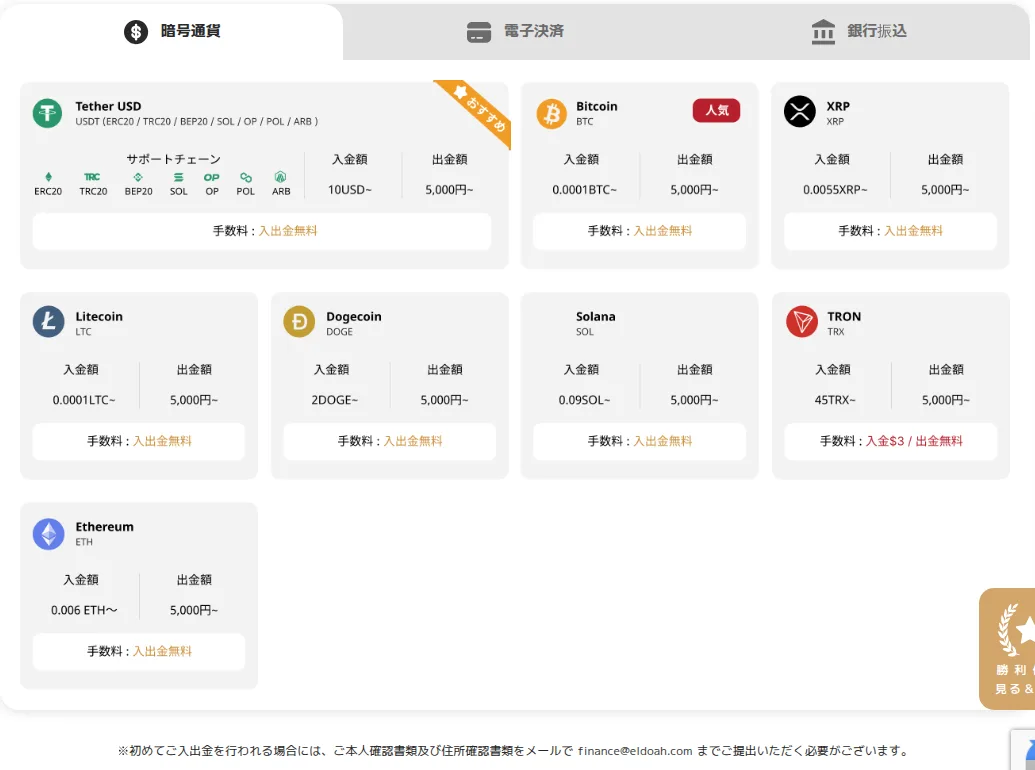Open the laurel star floating widget
This screenshot has width=1035, height=770.
[1009, 649]
